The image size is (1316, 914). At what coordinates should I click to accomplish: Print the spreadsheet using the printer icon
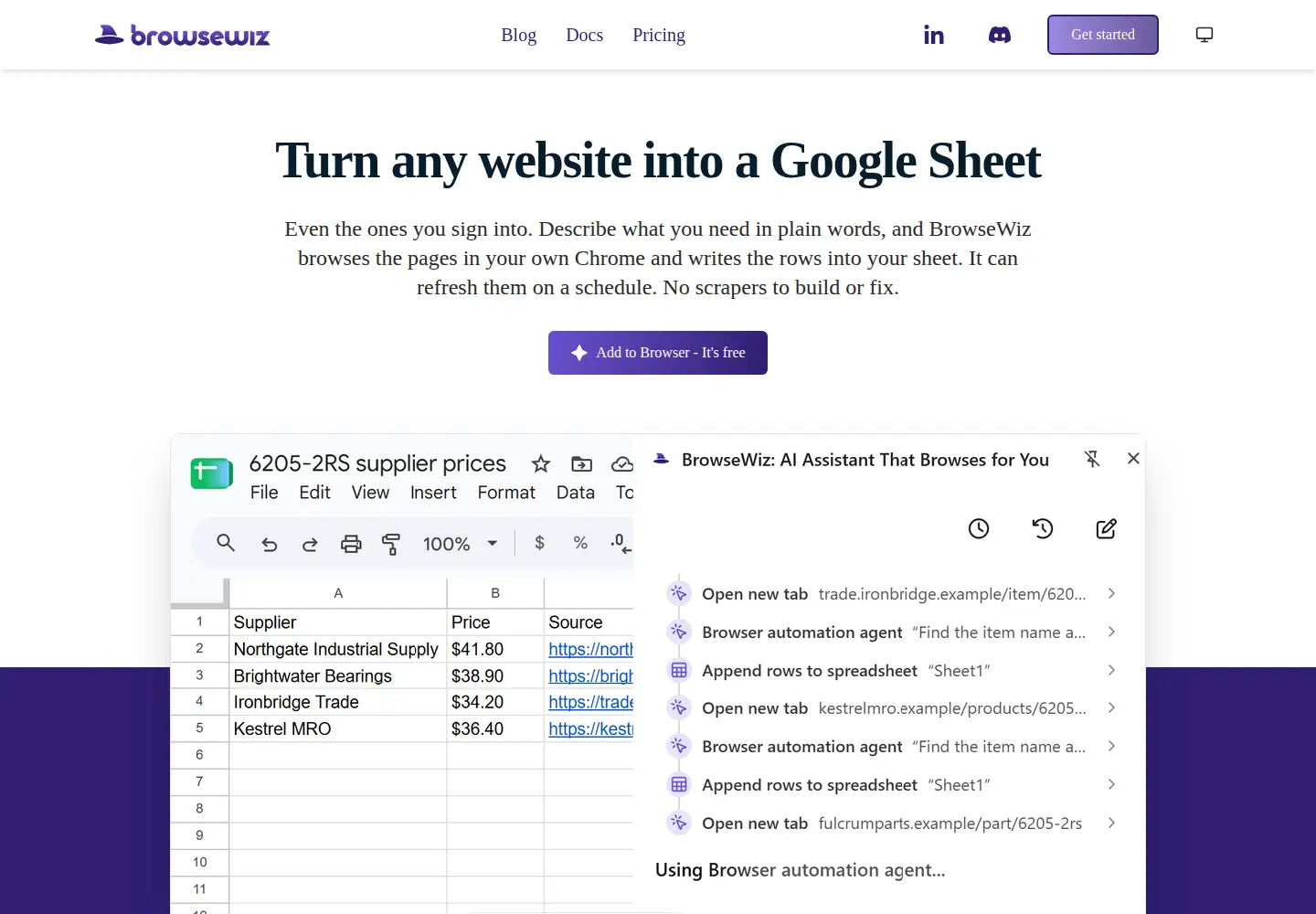[351, 544]
